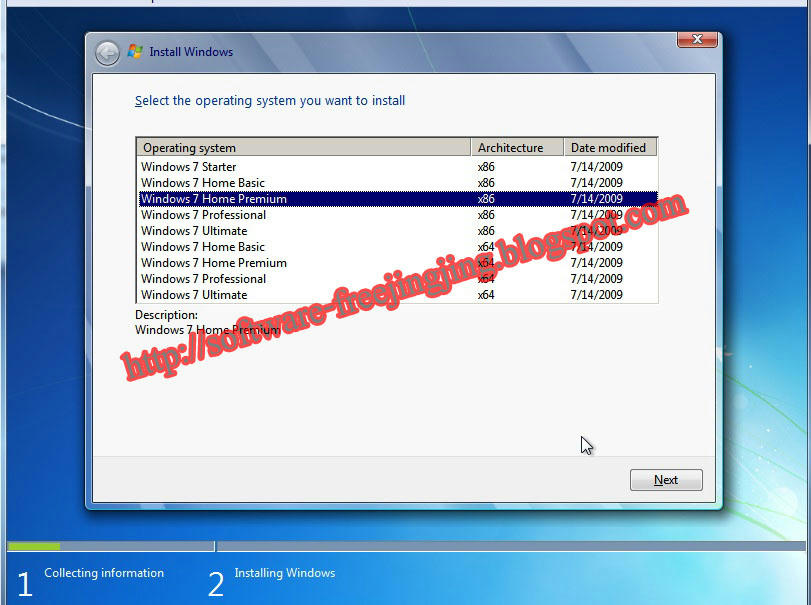Image resolution: width=811 pixels, height=605 pixels.
Task: Click the Architecture column header
Action: pos(516,148)
